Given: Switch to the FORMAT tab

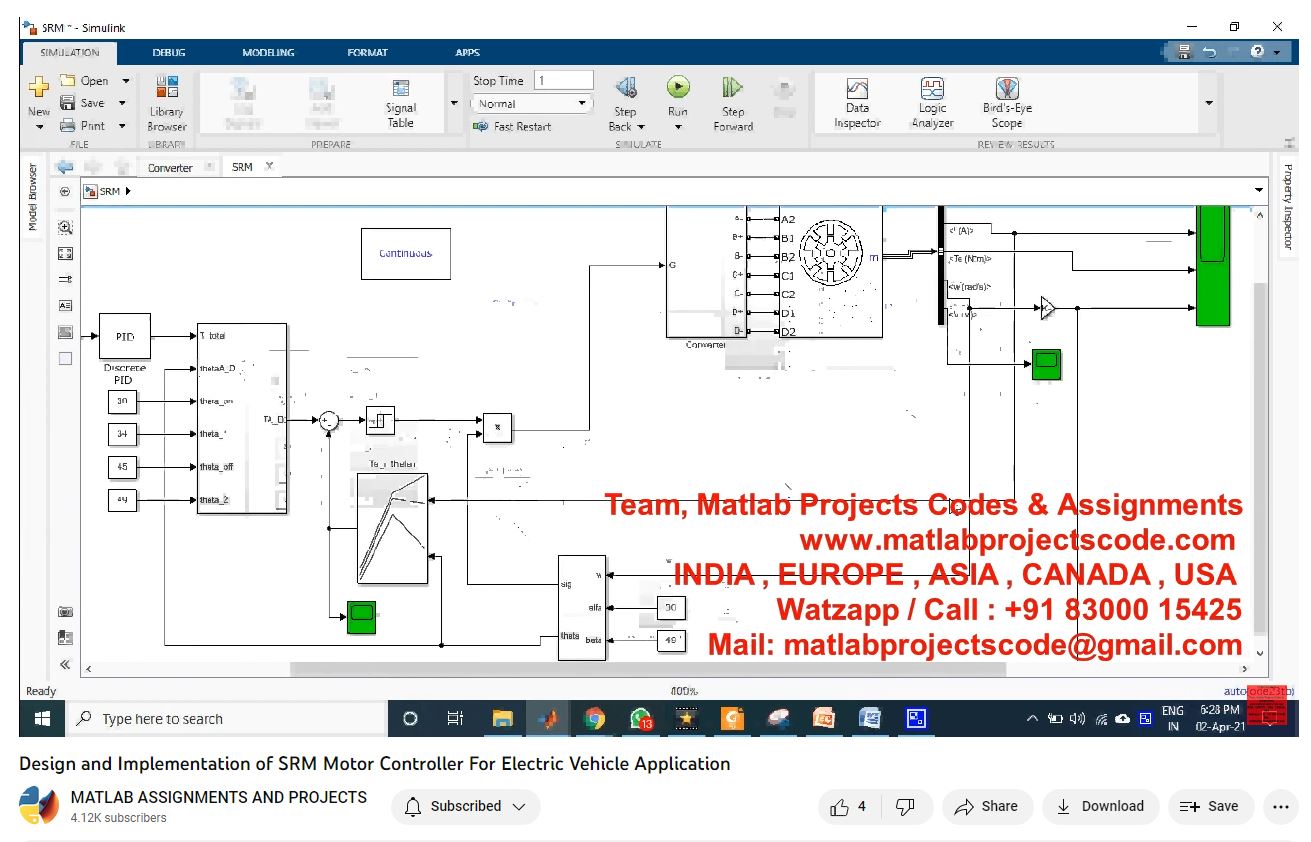Looking at the screenshot, I should coord(367,52).
